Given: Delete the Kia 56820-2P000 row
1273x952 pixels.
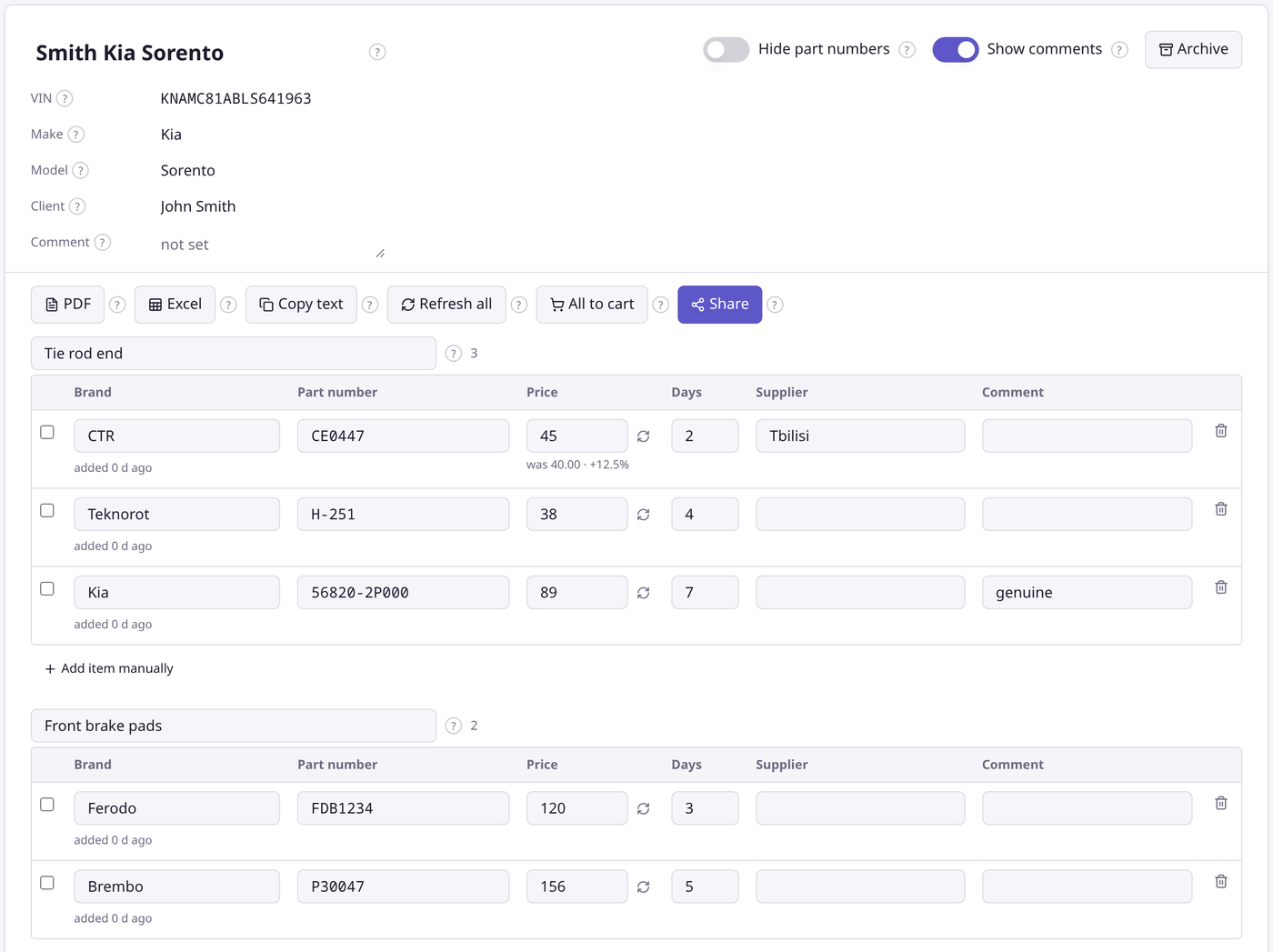Looking at the screenshot, I should pos(1221,587).
